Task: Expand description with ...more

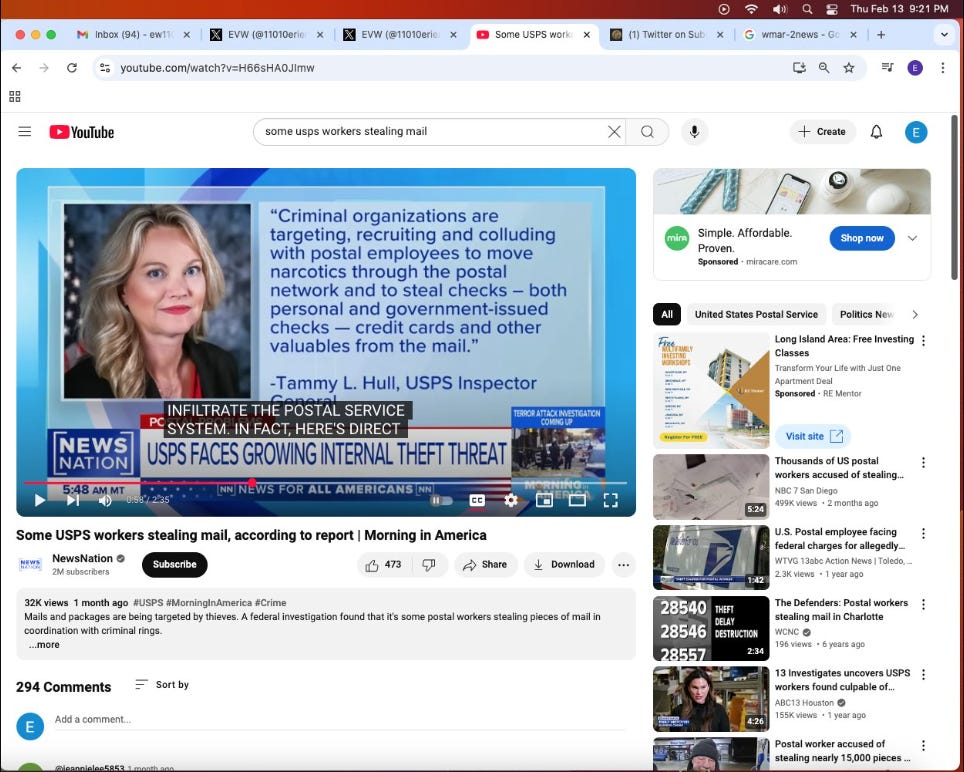Action: (44, 645)
